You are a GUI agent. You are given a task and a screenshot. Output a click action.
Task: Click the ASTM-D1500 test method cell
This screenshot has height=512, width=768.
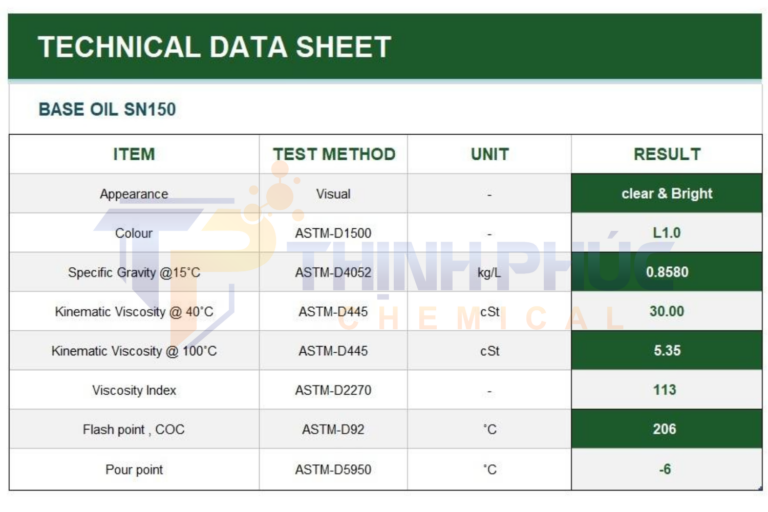[x=334, y=233]
